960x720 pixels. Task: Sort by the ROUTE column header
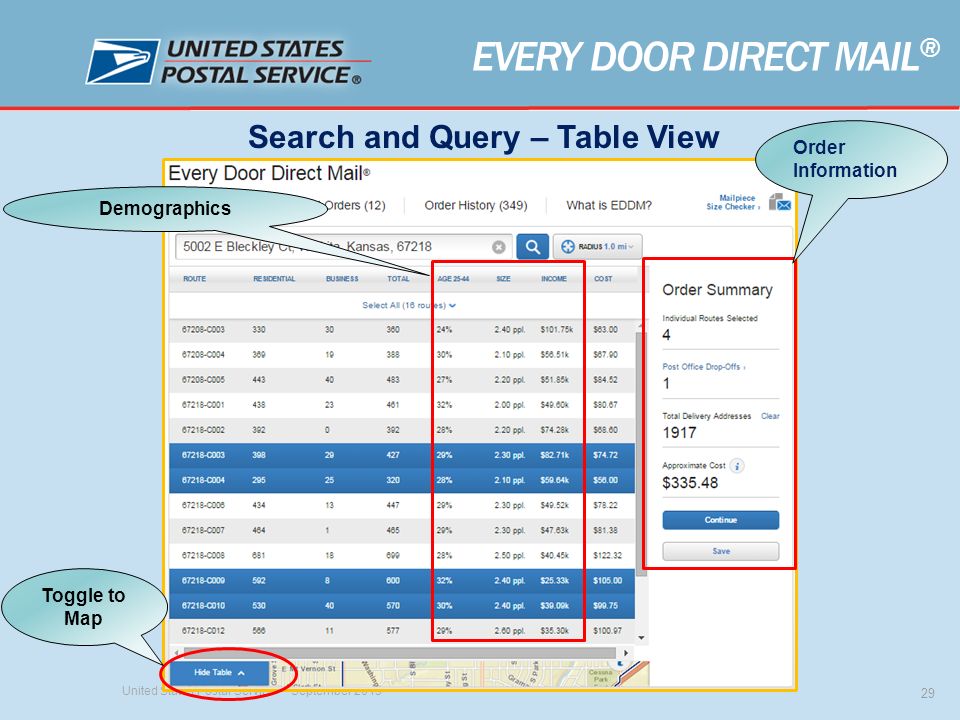[x=194, y=279]
